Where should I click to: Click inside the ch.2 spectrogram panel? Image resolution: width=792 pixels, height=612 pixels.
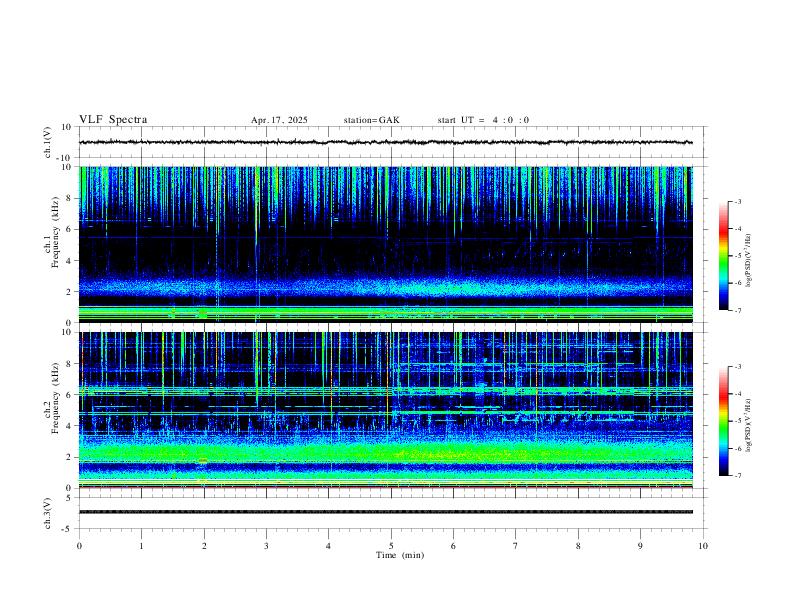[386, 410]
